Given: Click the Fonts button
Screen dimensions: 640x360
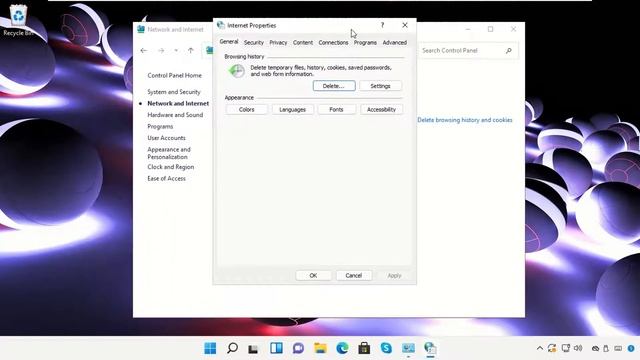Looking at the screenshot, I should pos(336,109).
